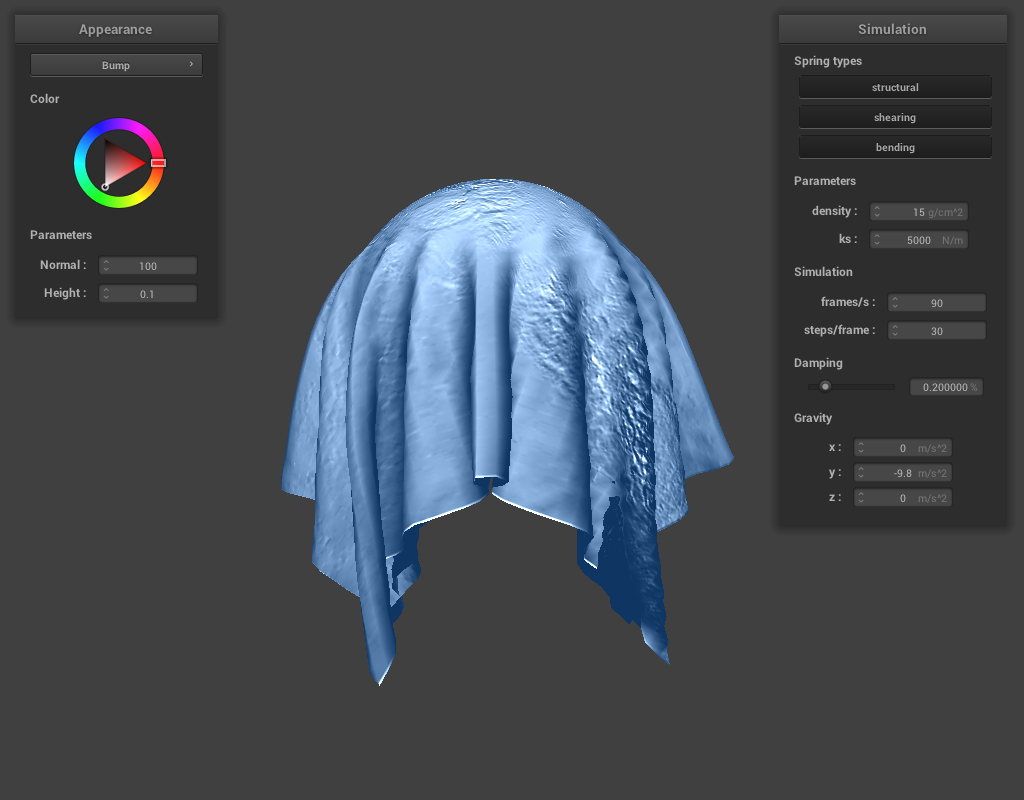The image size is (1024, 800).
Task: Click the Simulation panel title bar
Action: 892,29
